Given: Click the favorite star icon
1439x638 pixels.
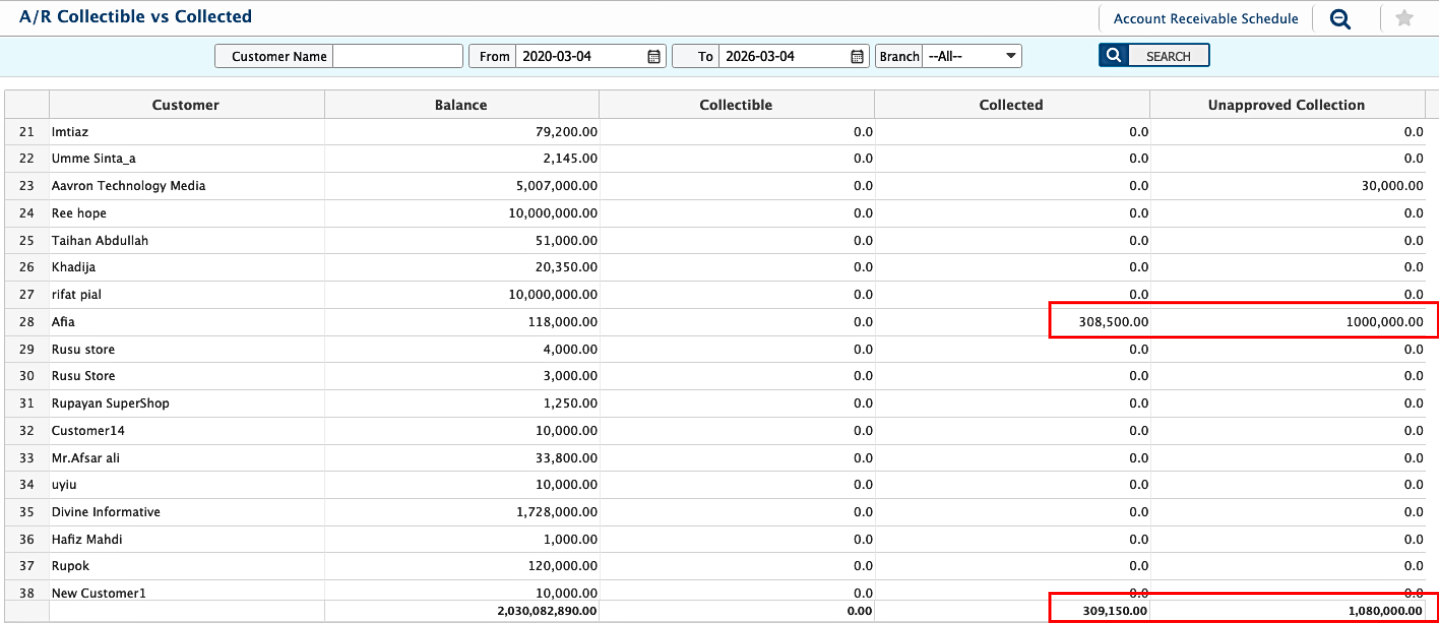Looking at the screenshot, I should 1404,18.
